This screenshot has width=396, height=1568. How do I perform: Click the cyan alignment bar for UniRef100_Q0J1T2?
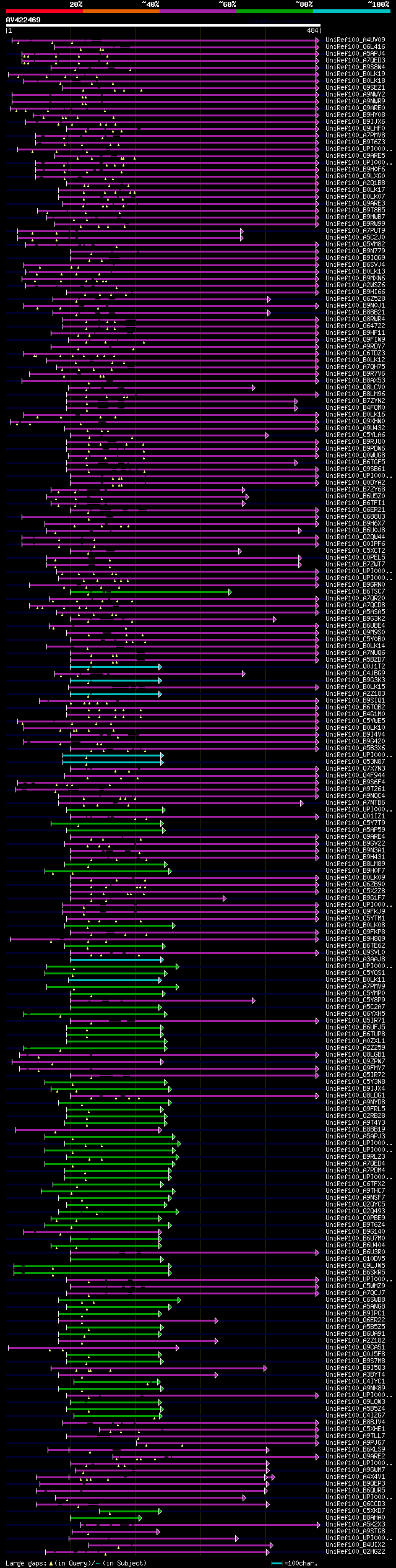click(116, 667)
